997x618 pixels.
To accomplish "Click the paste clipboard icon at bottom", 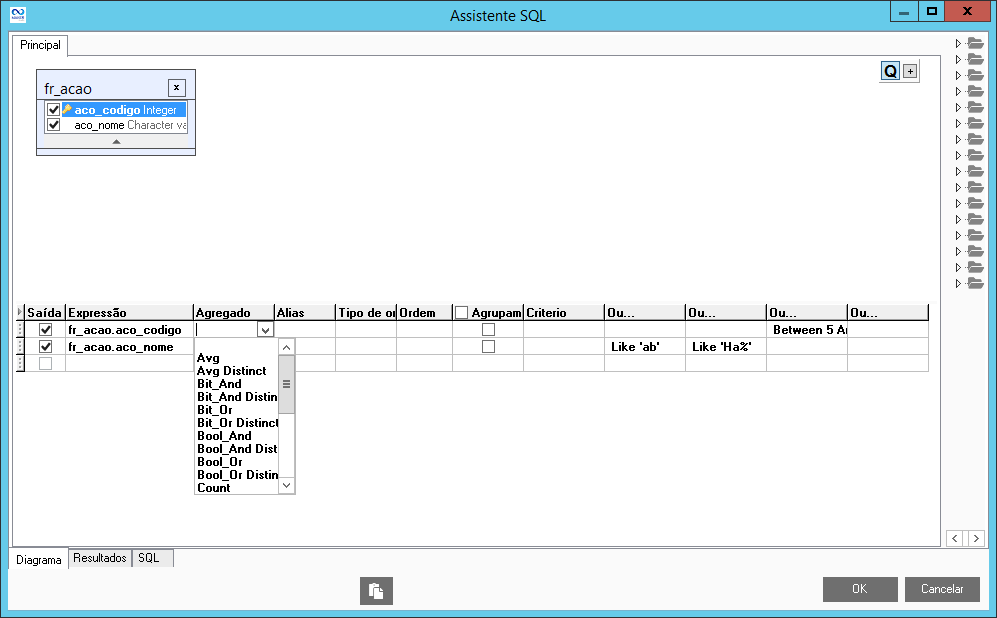I will [x=376, y=591].
